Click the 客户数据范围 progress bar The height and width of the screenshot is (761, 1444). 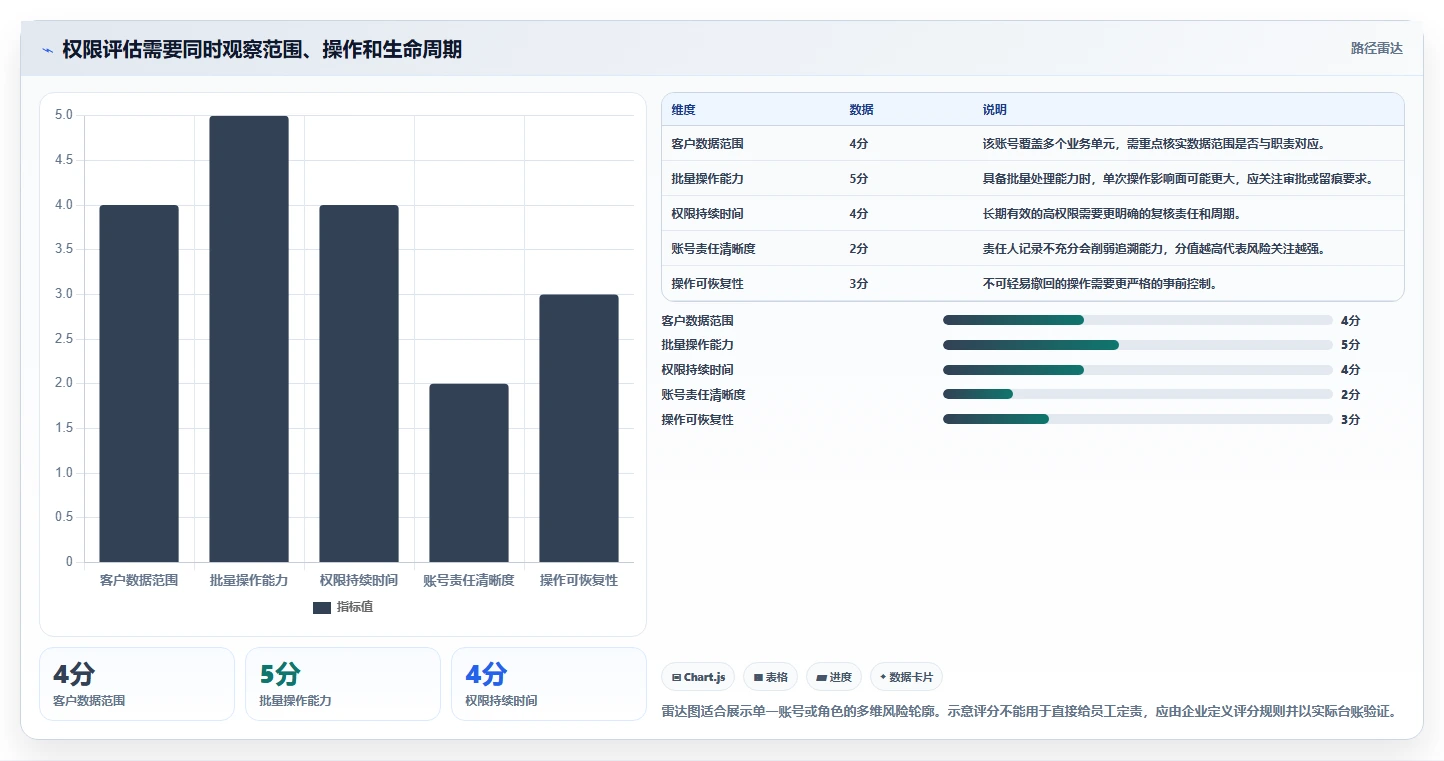coord(1138,320)
